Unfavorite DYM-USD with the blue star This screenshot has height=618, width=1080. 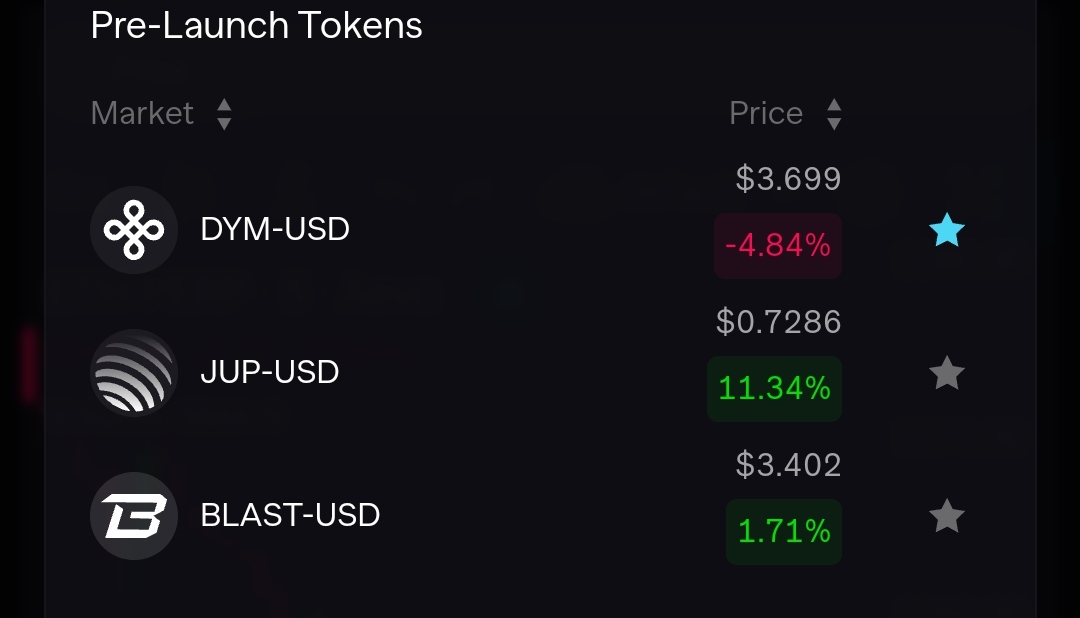click(946, 230)
